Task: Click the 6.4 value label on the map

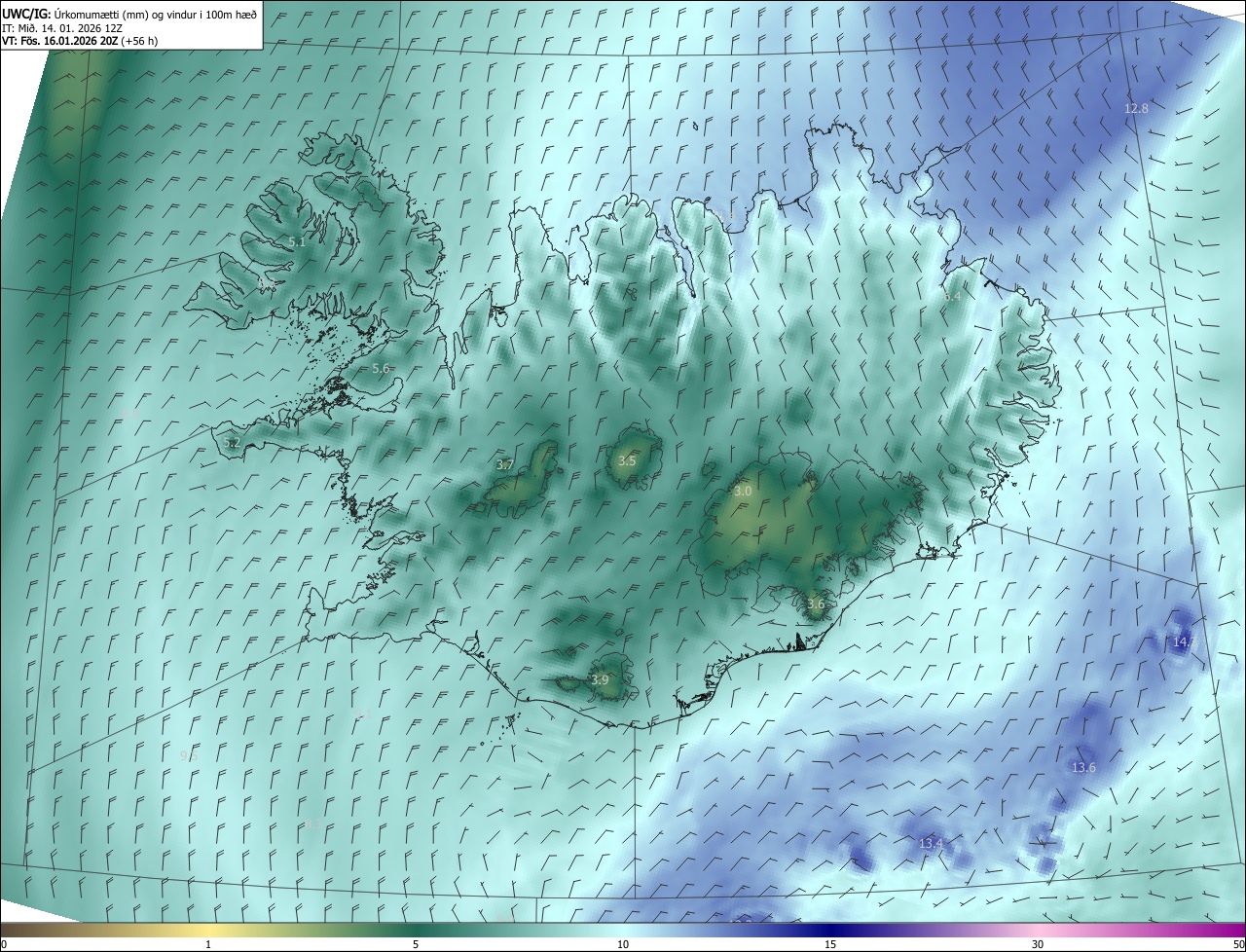Action: click(x=952, y=296)
